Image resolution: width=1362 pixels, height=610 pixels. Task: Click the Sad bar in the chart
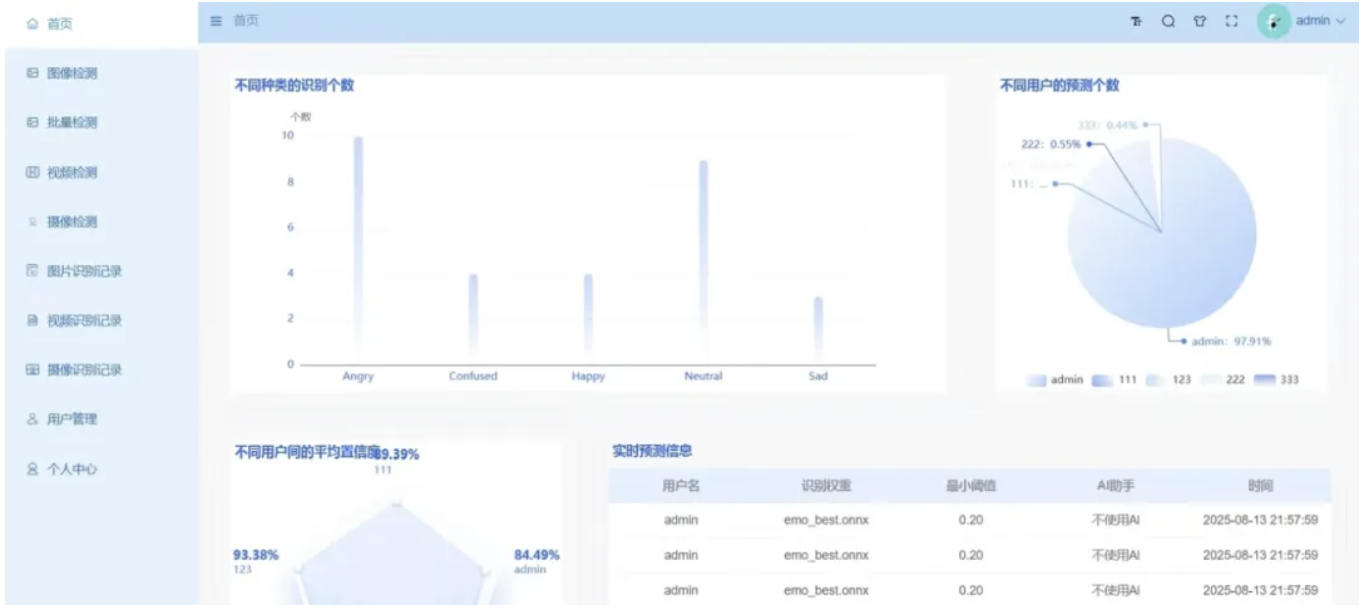pyautogui.click(x=818, y=330)
